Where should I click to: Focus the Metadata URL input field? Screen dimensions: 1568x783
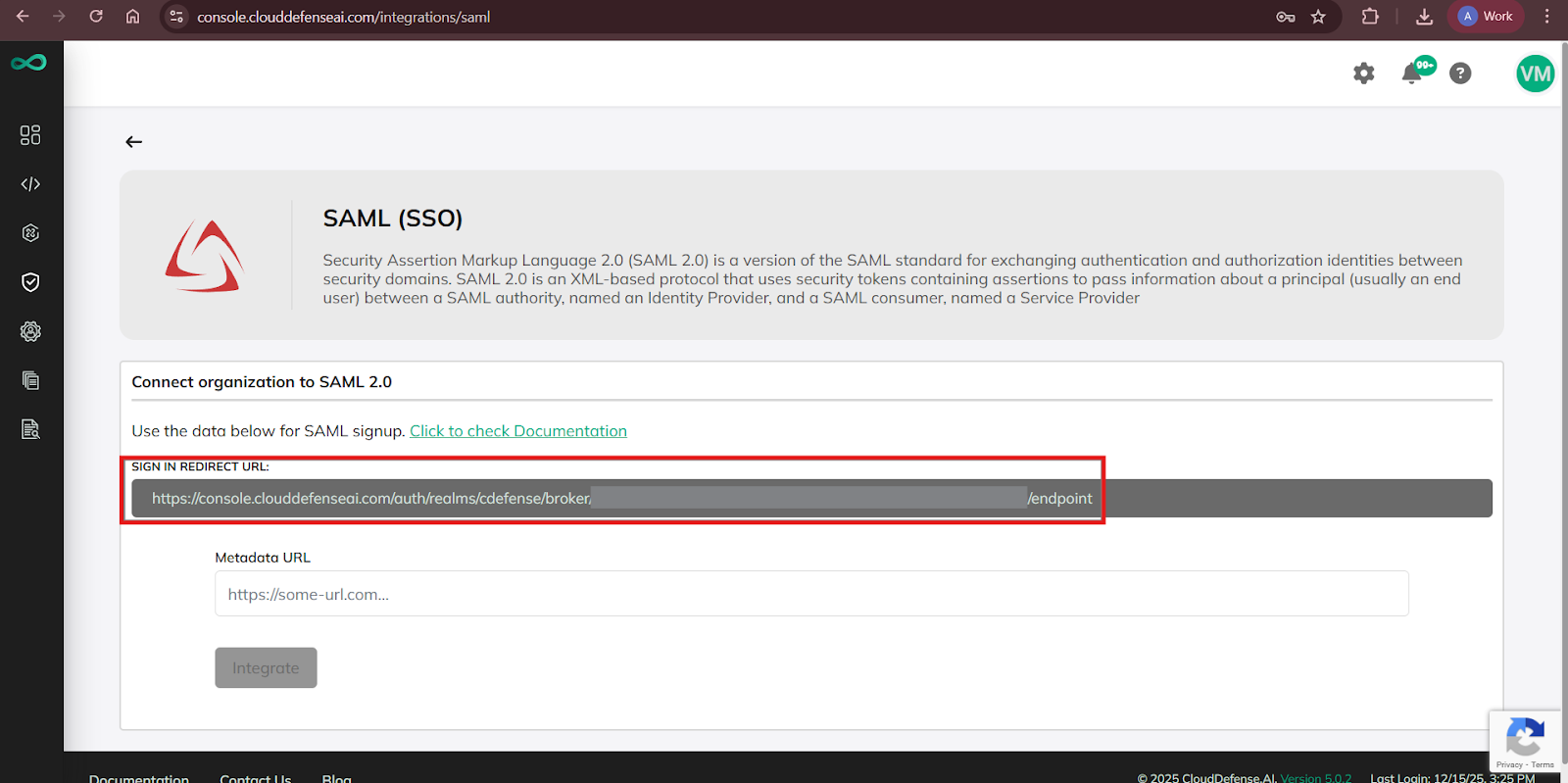pyautogui.click(x=811, y=594)
